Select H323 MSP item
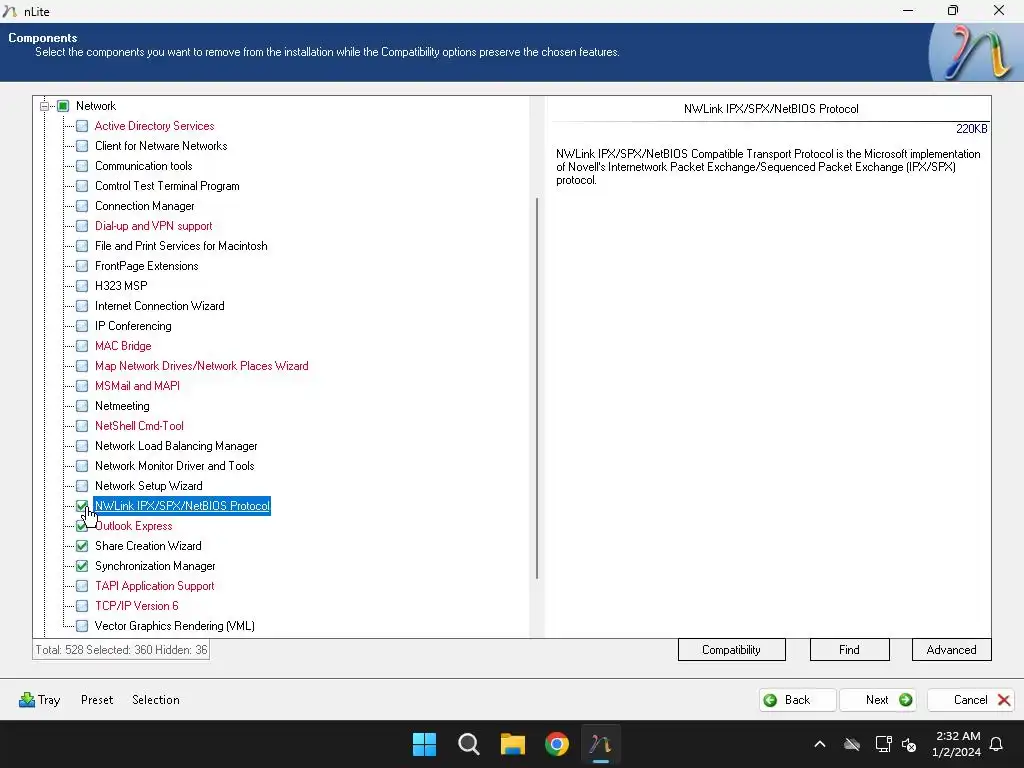 click(x=121, y=286)
